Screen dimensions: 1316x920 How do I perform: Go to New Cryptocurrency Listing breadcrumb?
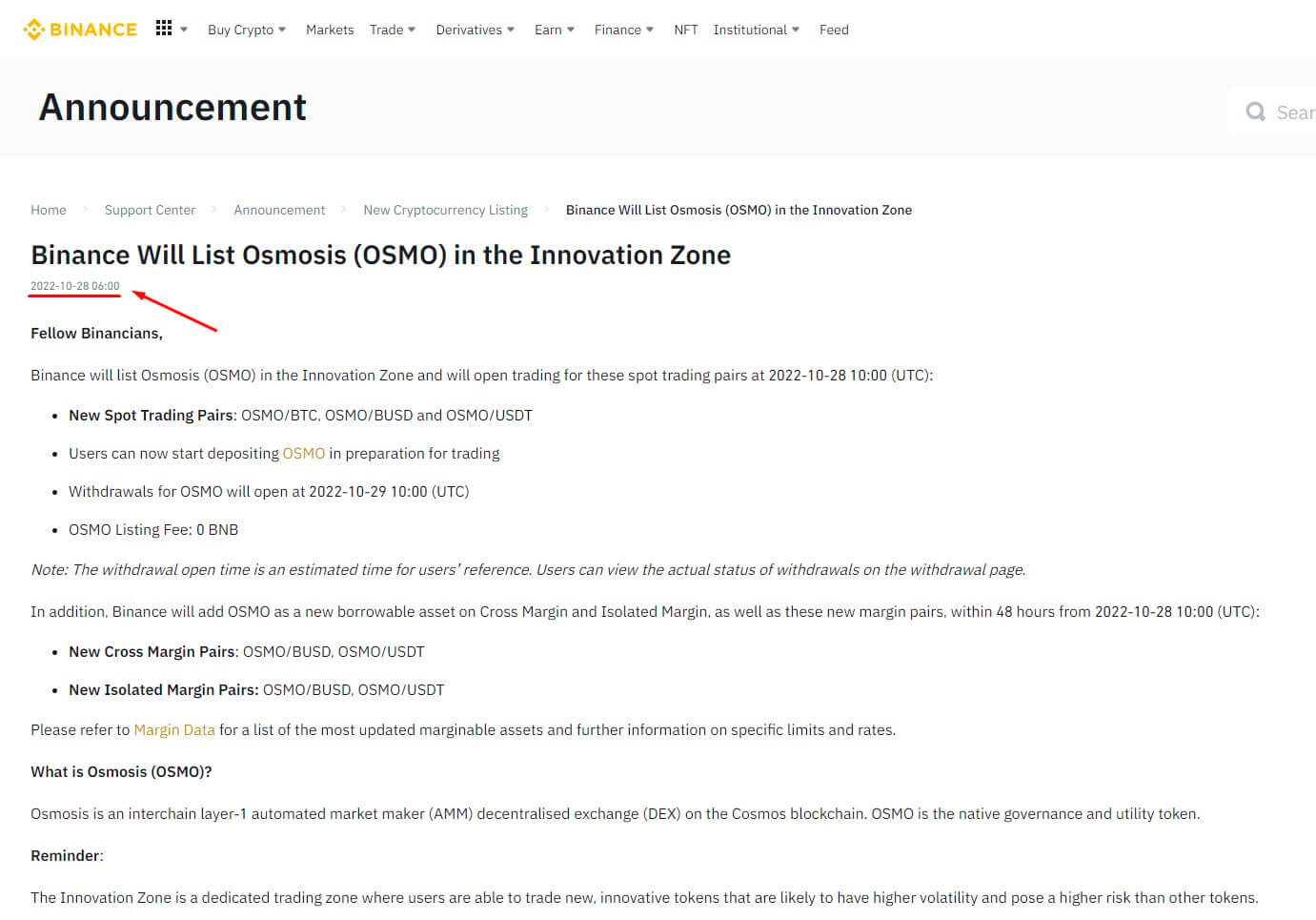pos(445,210)
